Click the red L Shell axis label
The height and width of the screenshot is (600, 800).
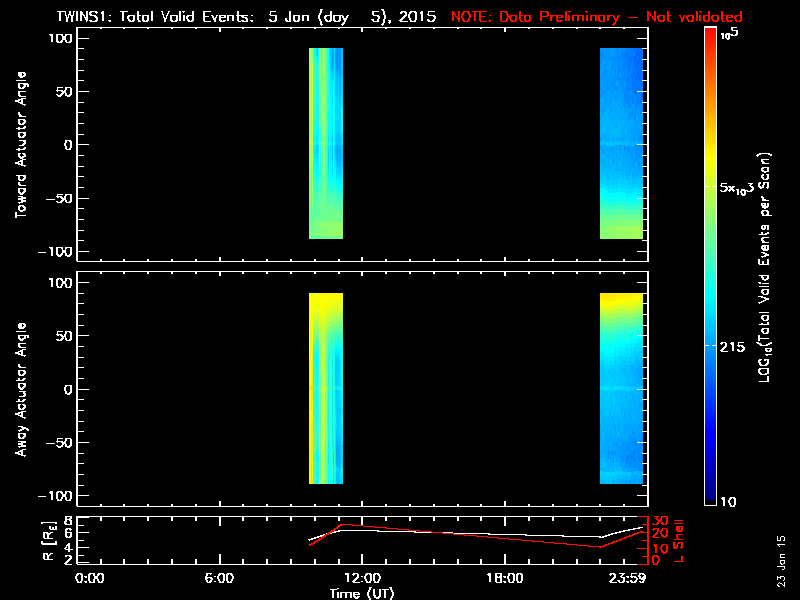click(x=680, y=540)
